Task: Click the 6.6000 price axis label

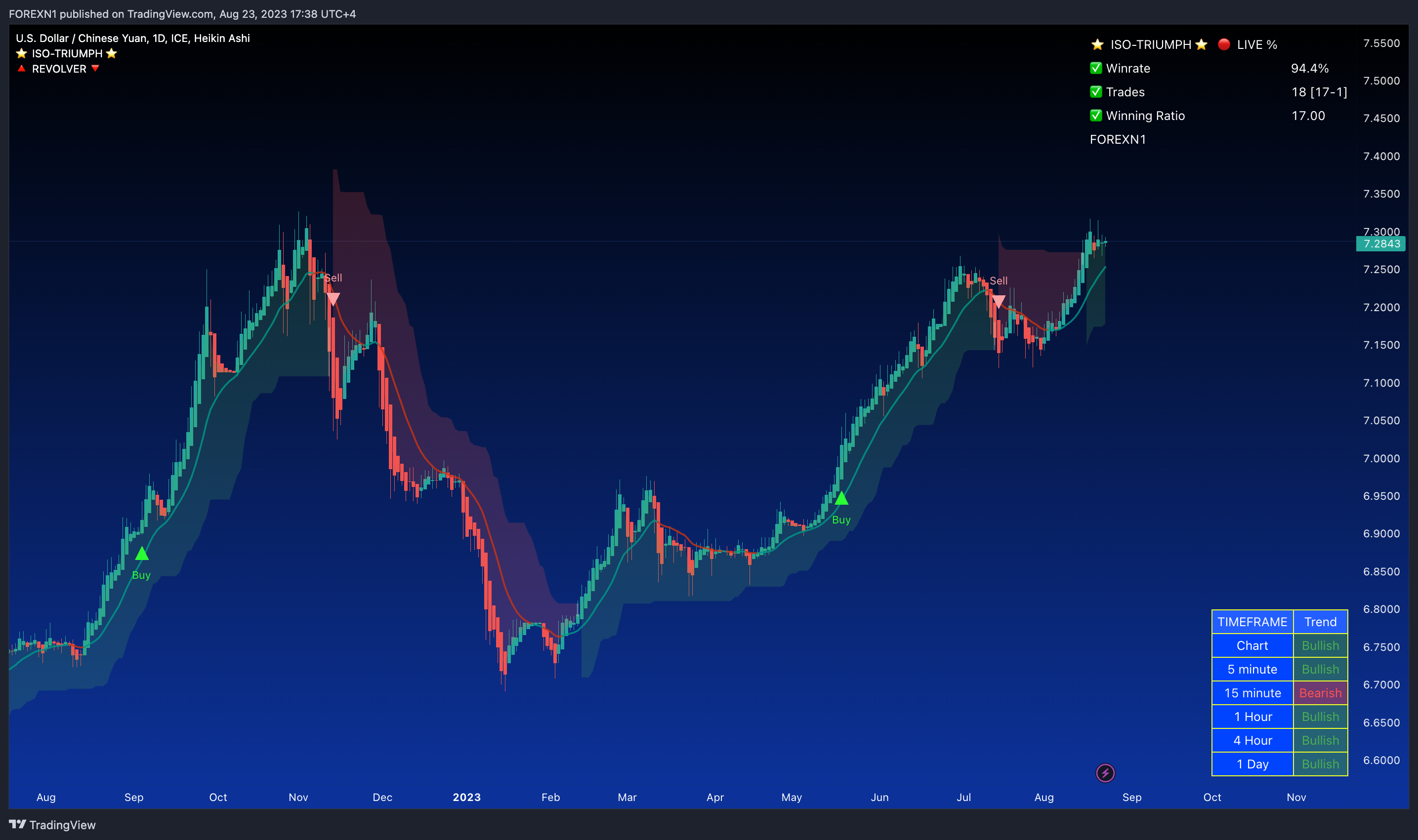Action: [1381, 760]
